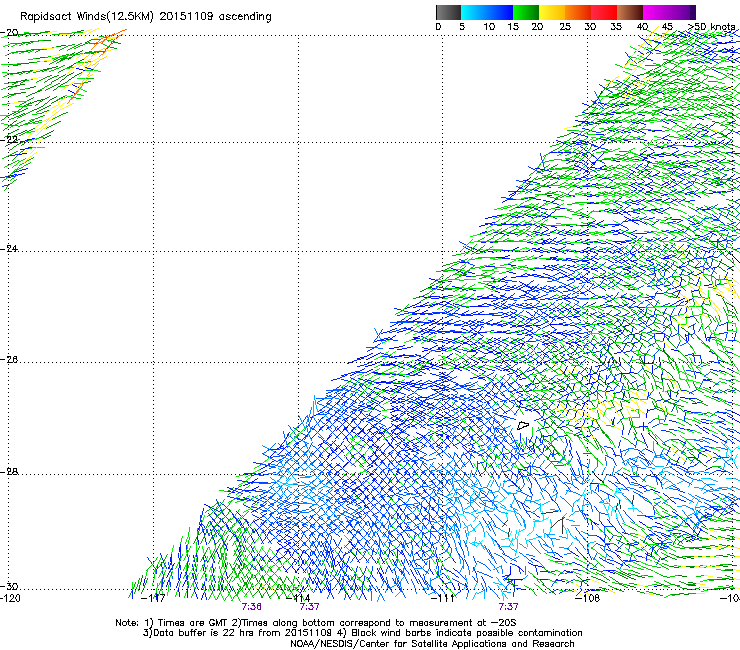Click the latitude label -24

coord(9,249)
